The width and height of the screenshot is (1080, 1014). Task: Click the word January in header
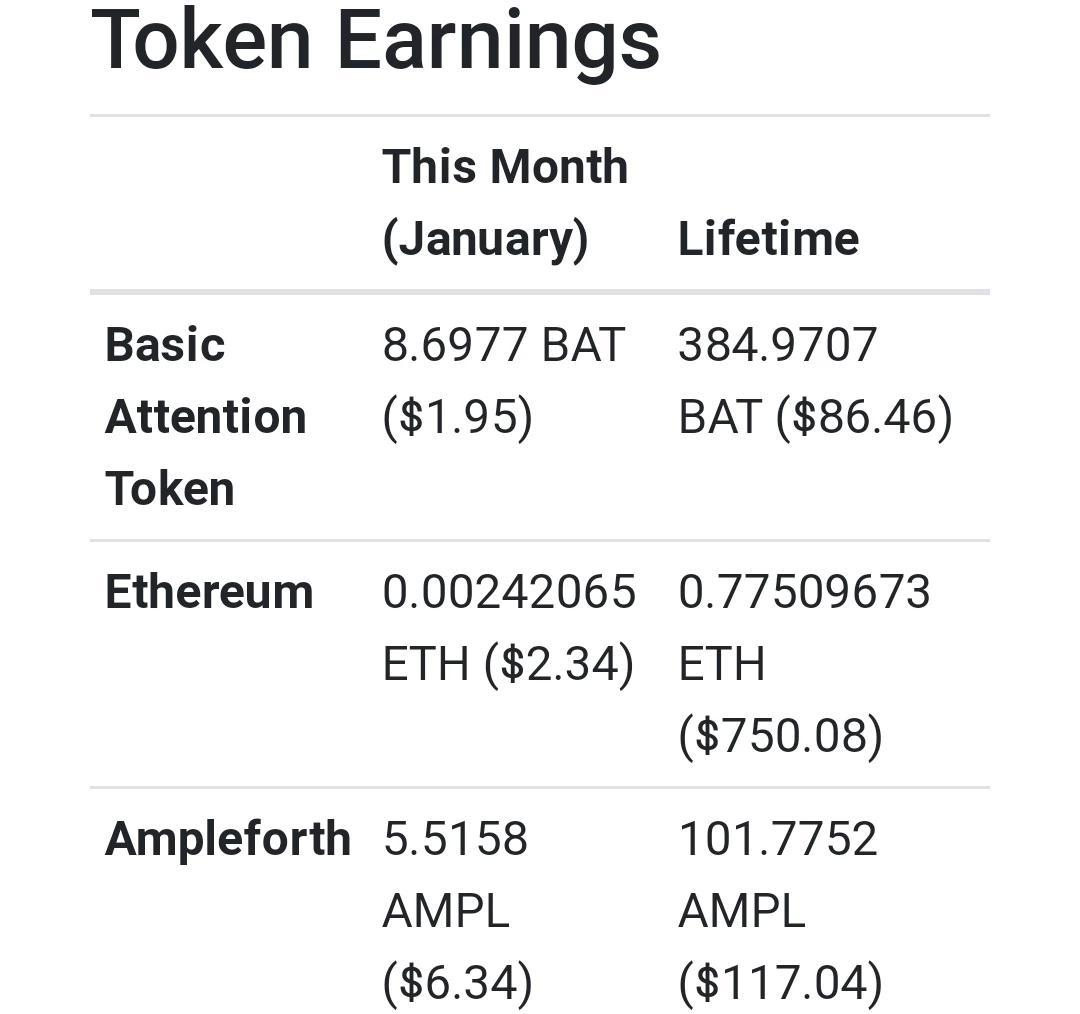pyautogui.click(x=486, y=240)
